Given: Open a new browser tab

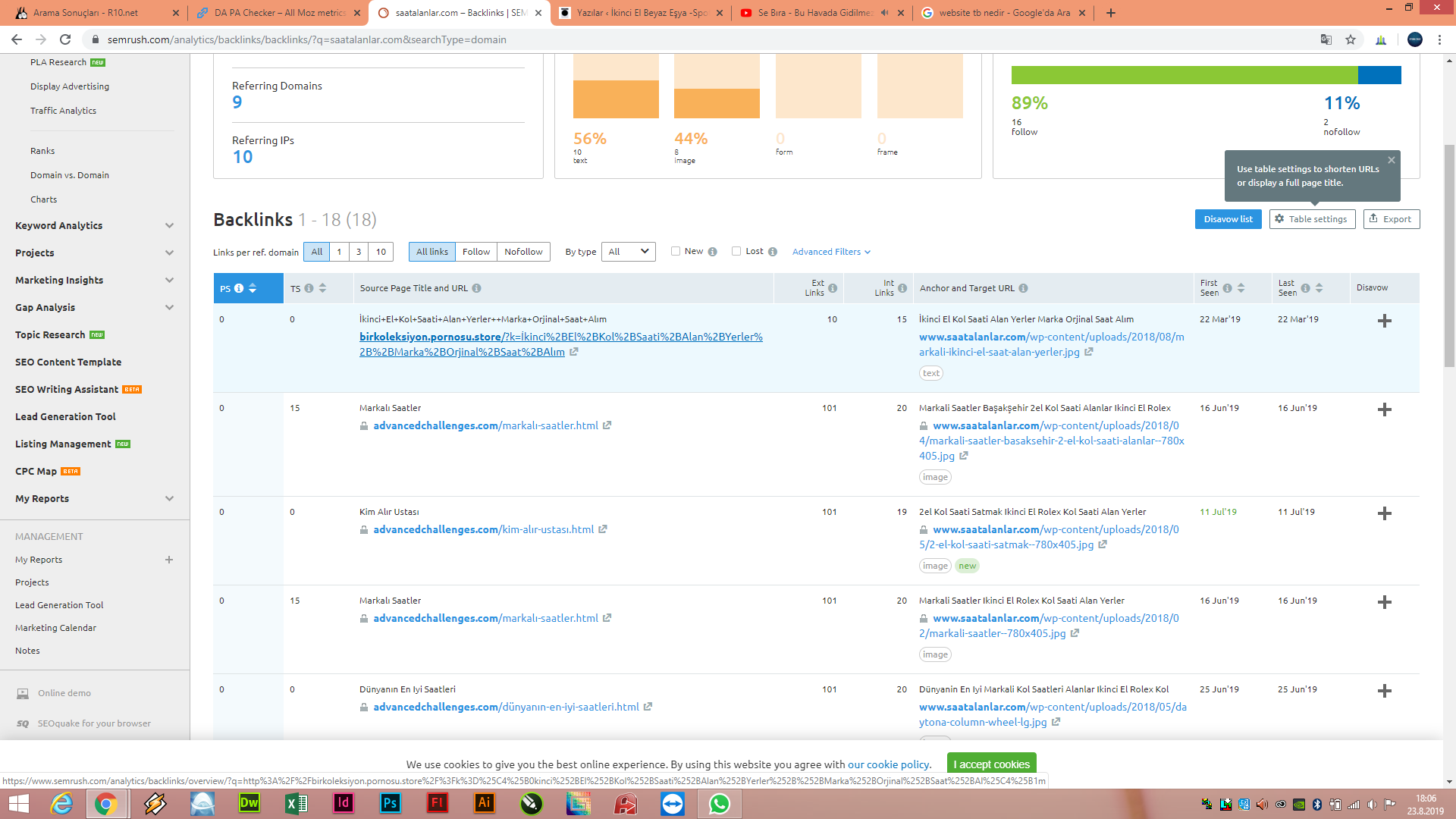Looking at the screenshot, I should (x=1111, y=13).
